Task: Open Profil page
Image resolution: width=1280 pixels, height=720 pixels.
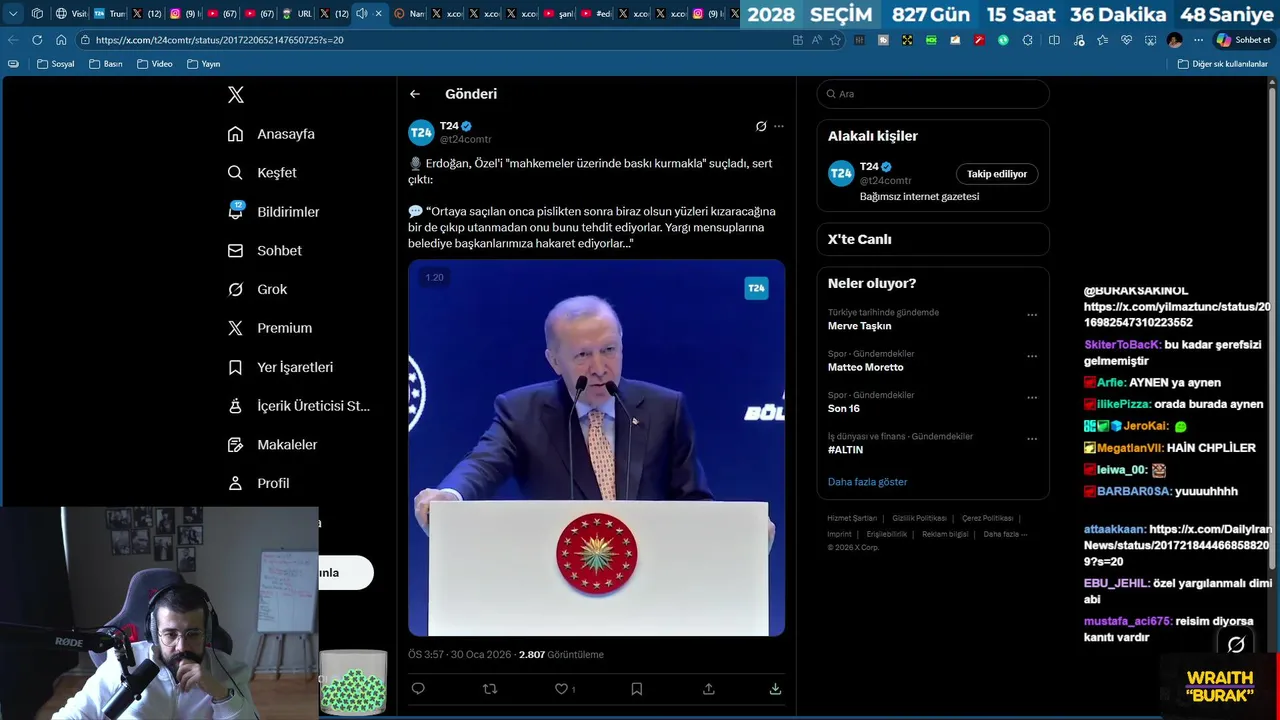Action: pyautogui.click(x=259, y=483)
